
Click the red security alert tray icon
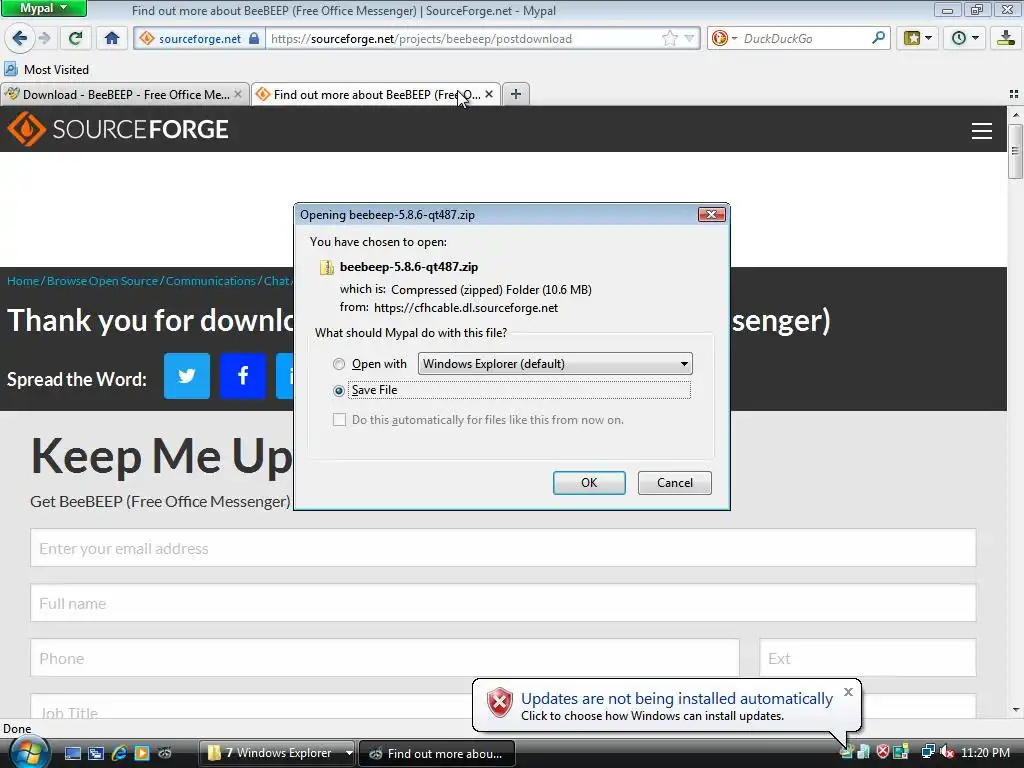(882, 752)
